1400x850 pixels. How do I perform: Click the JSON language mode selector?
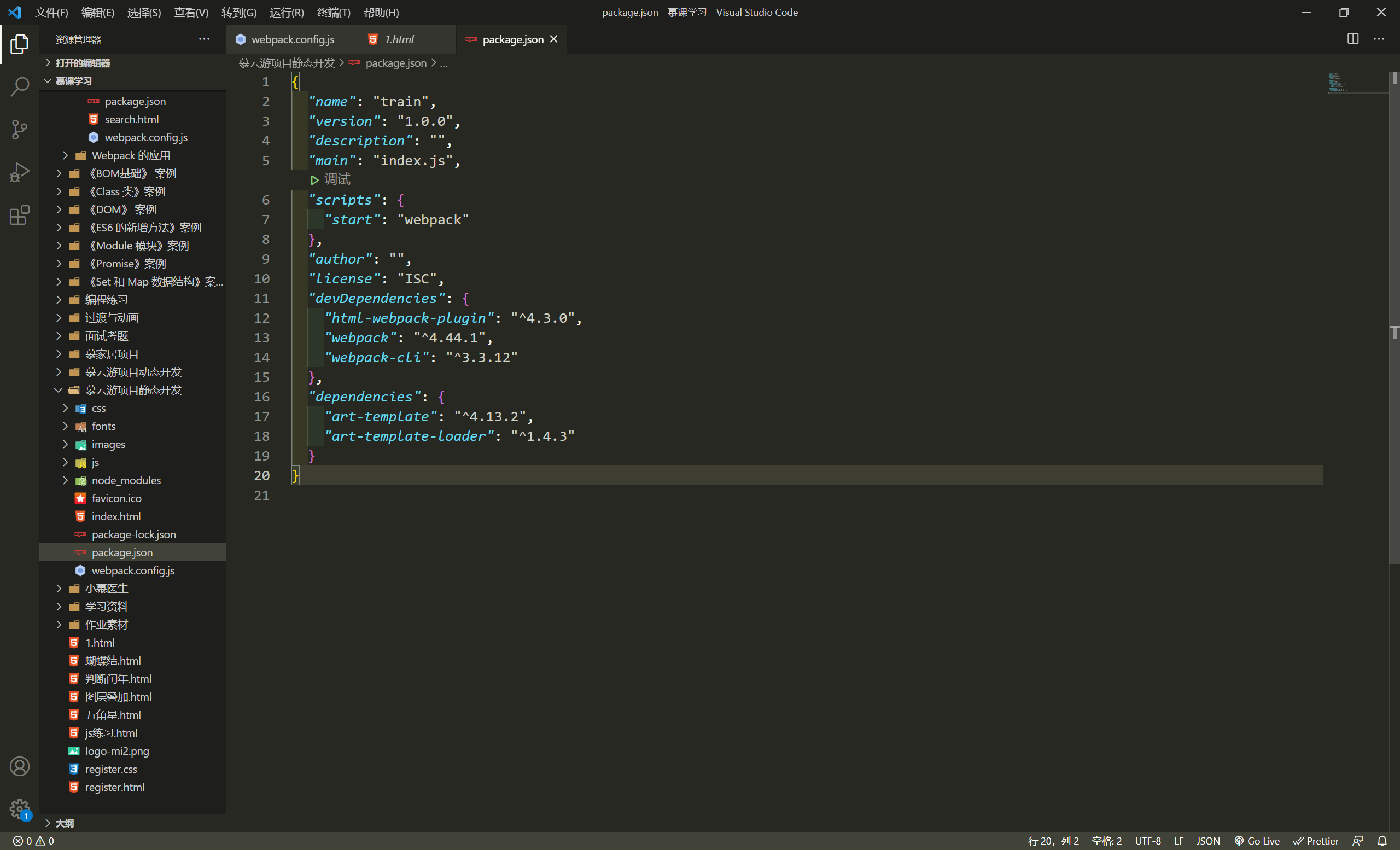[x=1208, y=840]
